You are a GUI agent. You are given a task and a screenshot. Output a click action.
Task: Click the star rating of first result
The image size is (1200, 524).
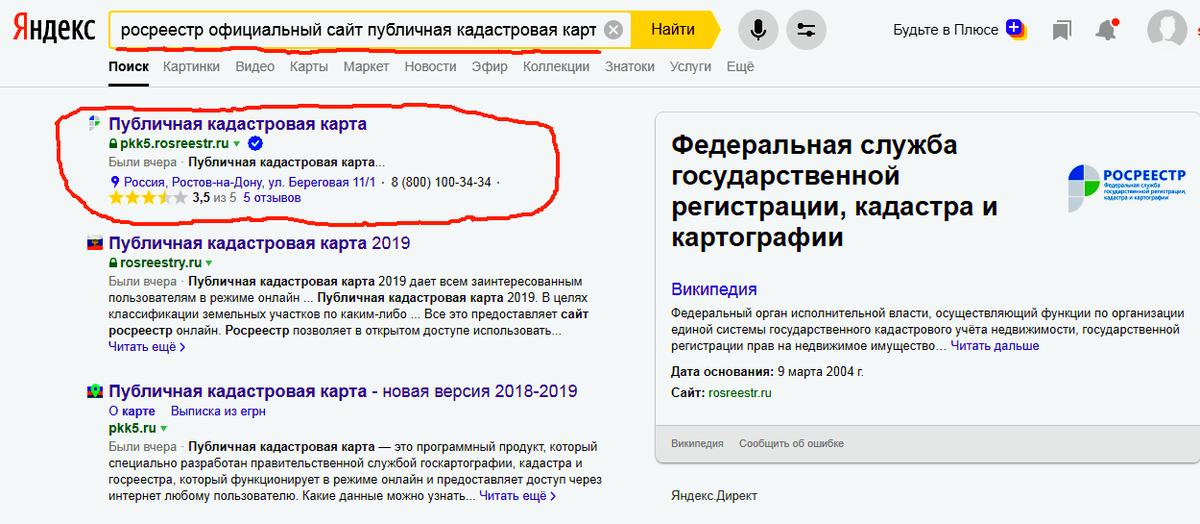pos(148,198)
